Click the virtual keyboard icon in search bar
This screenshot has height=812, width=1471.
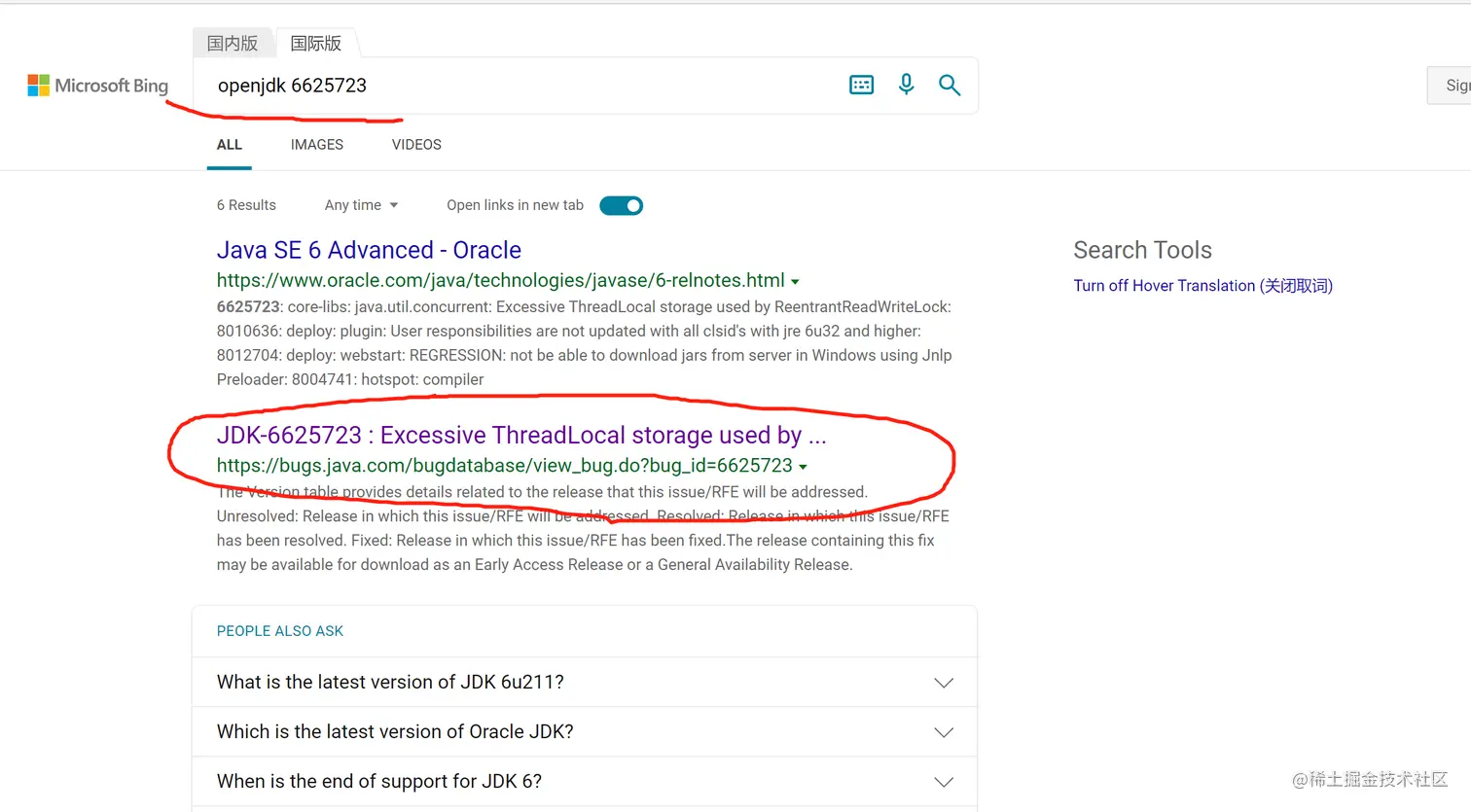pos(861,85)
